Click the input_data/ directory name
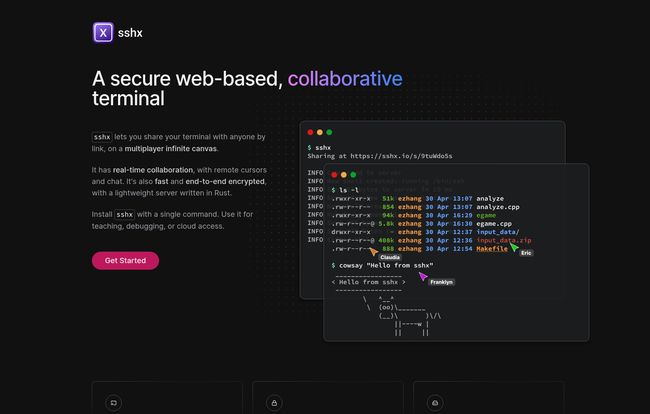This screenshot has height=414, width=650. pyautogui.click(x=498, y=232)
